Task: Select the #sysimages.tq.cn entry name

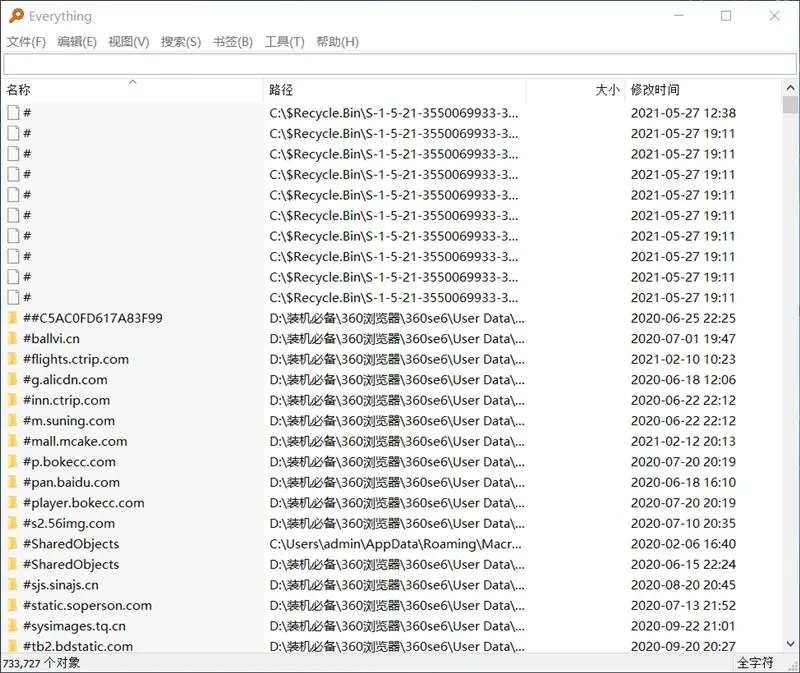Action: point(74,626)
